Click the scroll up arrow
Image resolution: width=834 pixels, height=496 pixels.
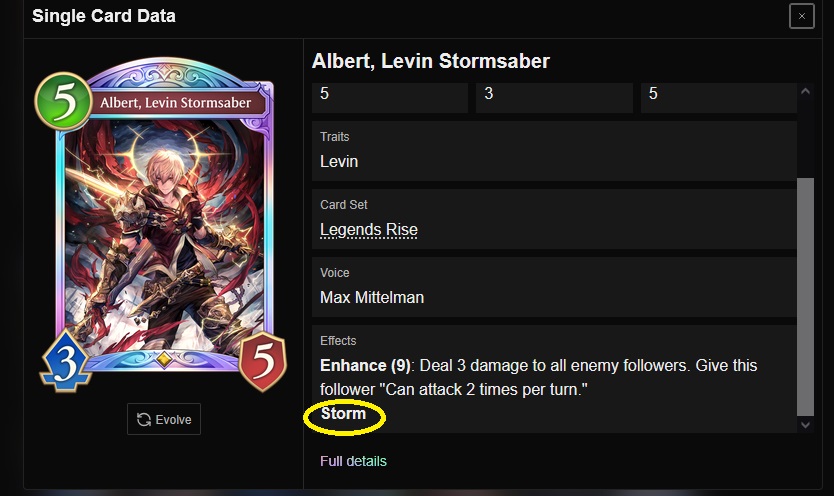click(805, 91)
